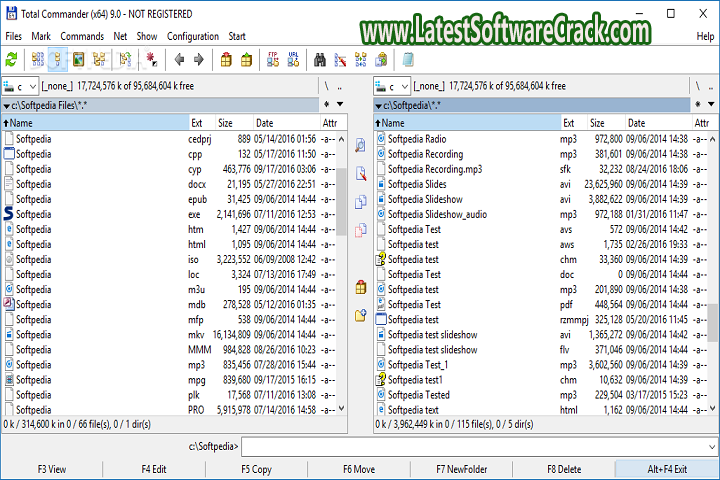Launch file search with the binoculars icon
720x480 pixels.
tap(320, 59)
